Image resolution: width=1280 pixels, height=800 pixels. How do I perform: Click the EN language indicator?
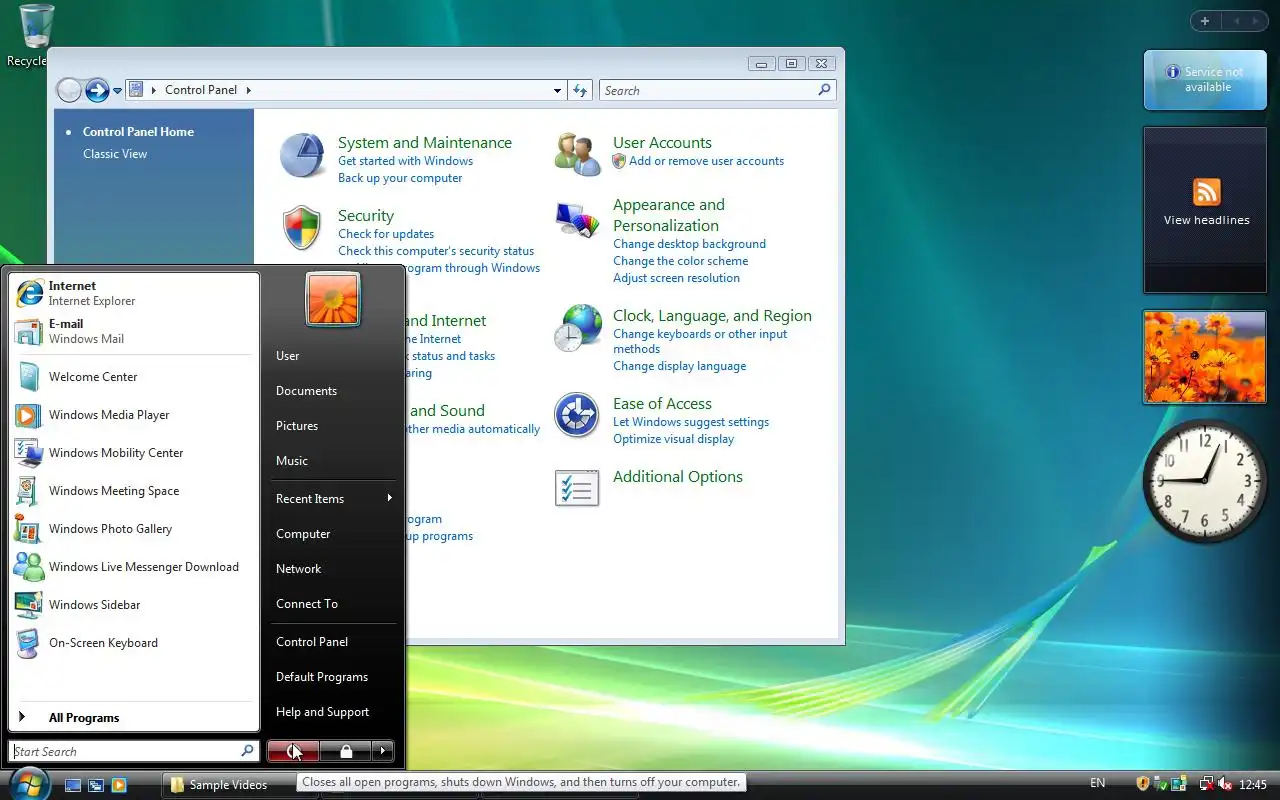point(1097,784)
